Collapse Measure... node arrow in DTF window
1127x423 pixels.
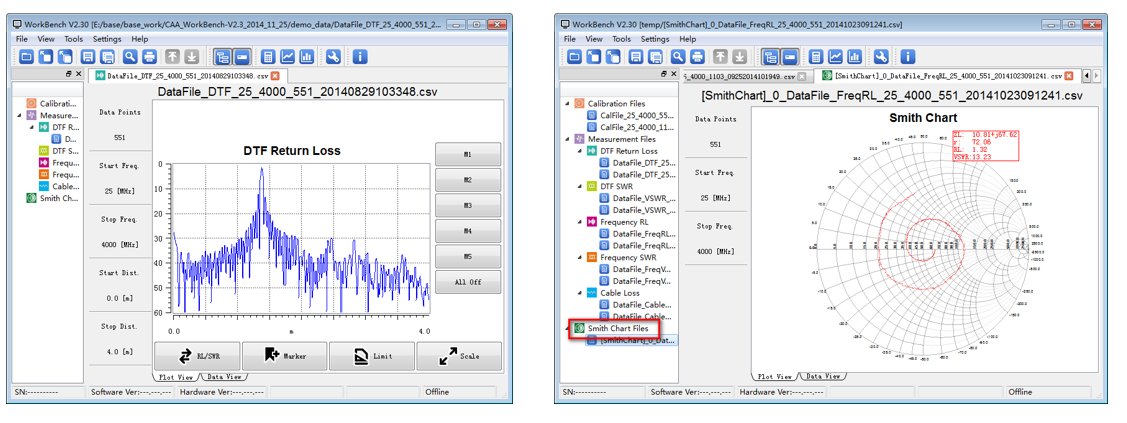point(19,115)
